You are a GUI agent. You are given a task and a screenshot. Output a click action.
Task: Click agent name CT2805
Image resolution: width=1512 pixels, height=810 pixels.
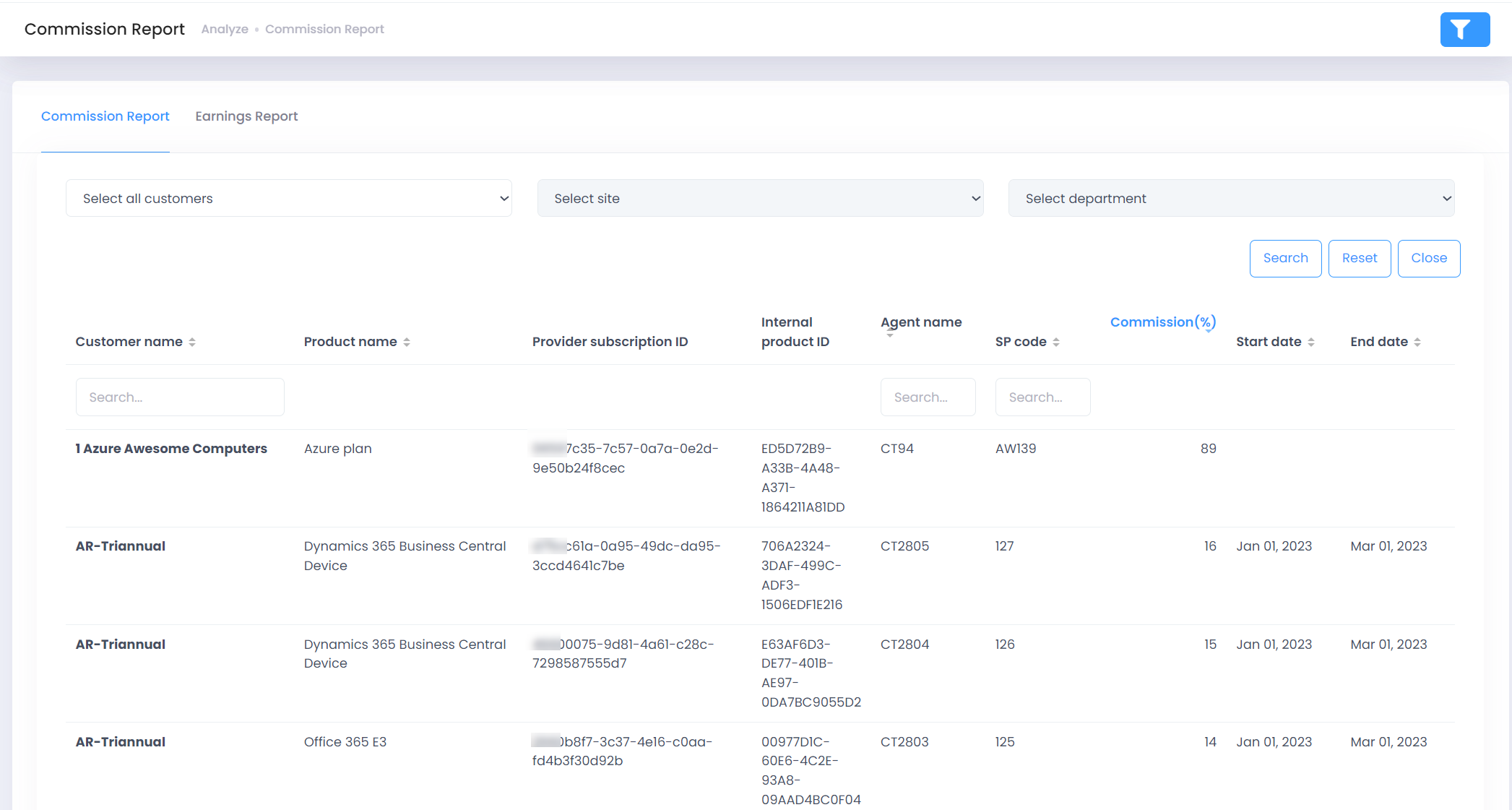[904, 546]
